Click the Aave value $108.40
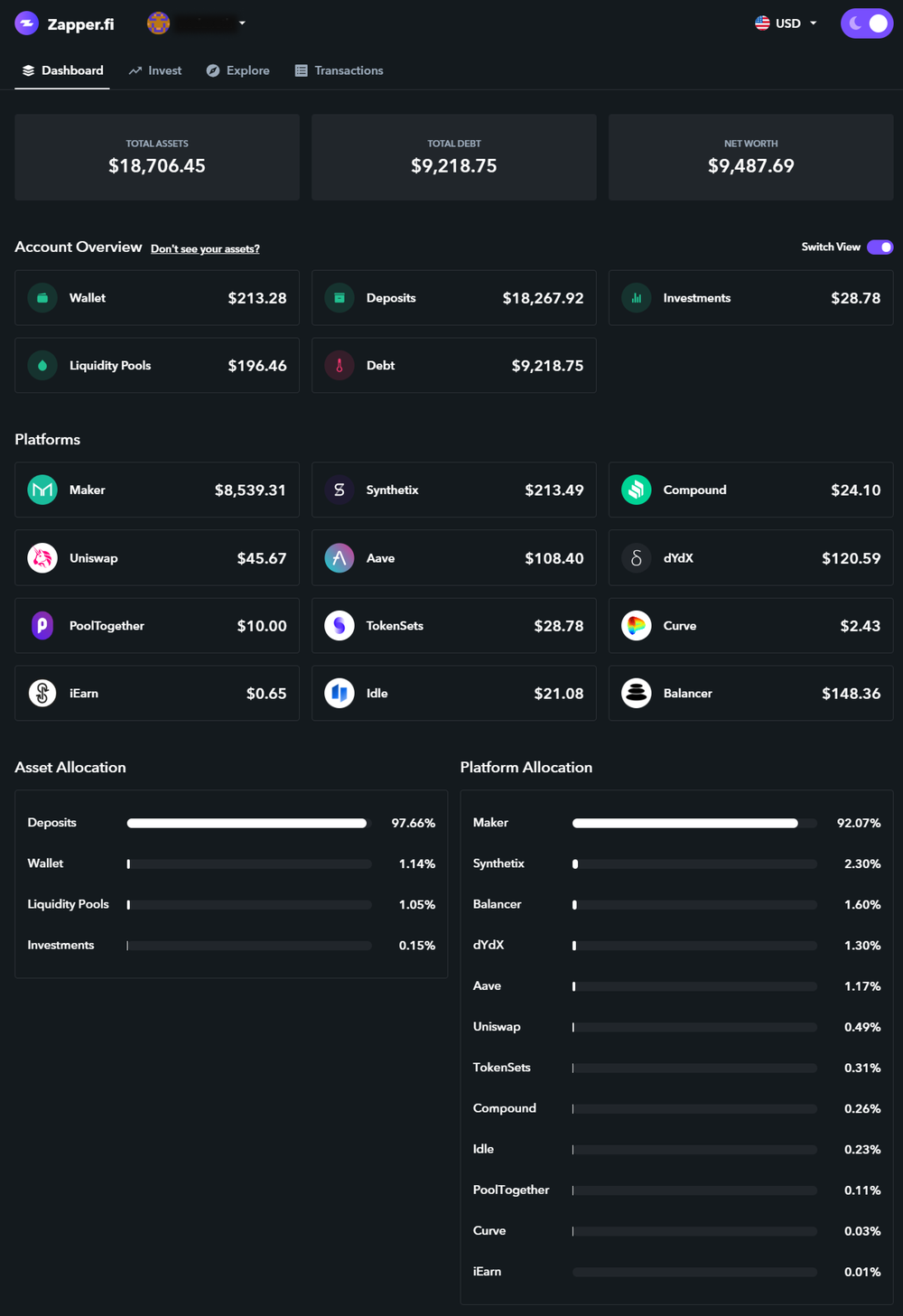903x1316 pixels. point(554,558)
